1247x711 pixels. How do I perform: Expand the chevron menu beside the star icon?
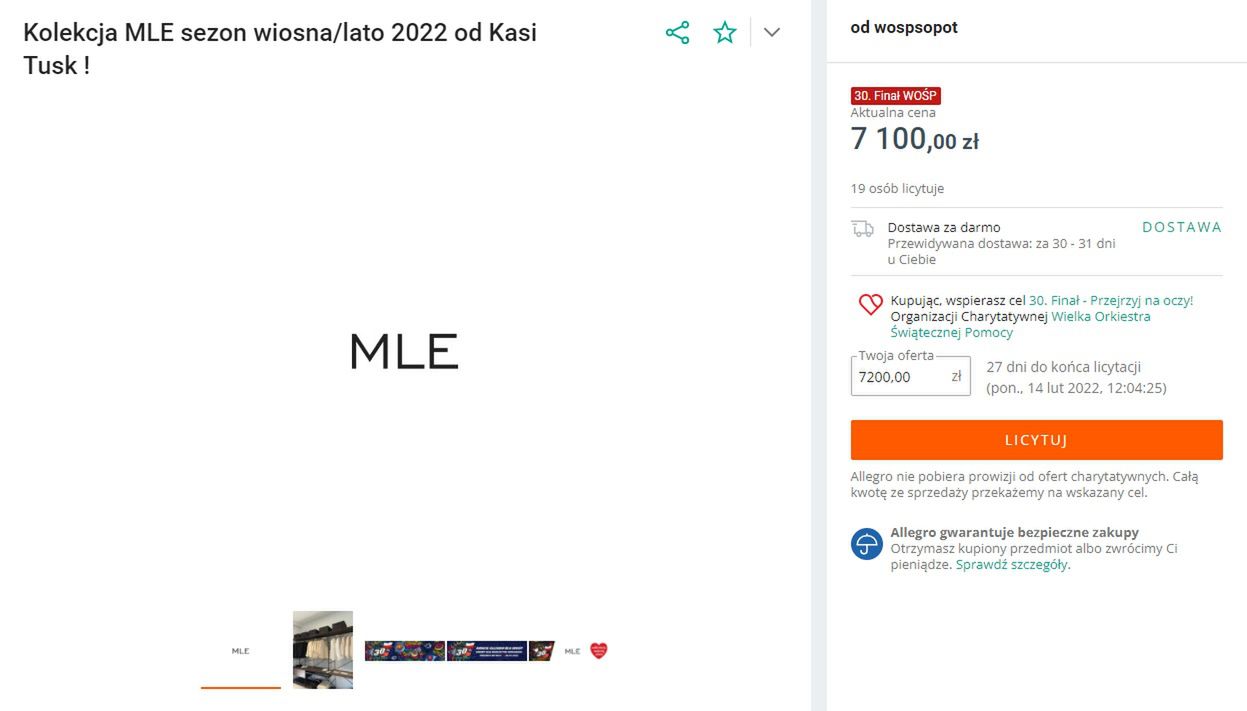(771, 32)
